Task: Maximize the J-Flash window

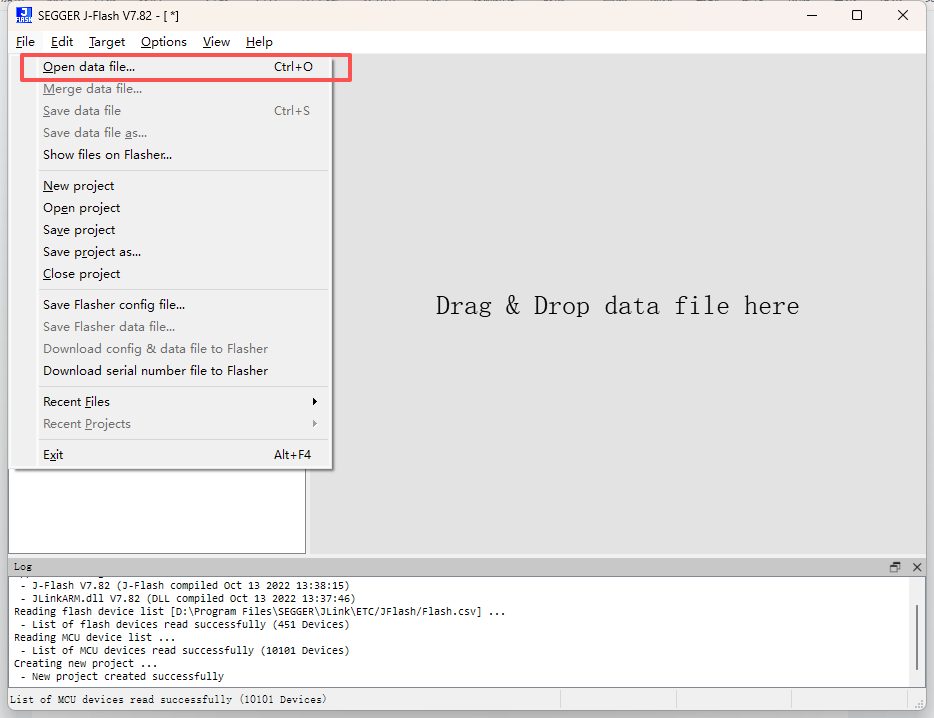Action: click(857, 15)
